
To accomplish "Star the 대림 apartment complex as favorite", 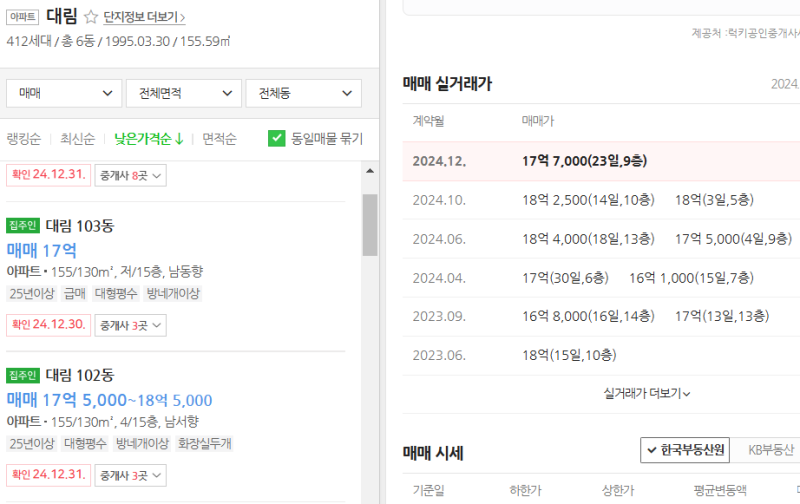I will 91,17.
